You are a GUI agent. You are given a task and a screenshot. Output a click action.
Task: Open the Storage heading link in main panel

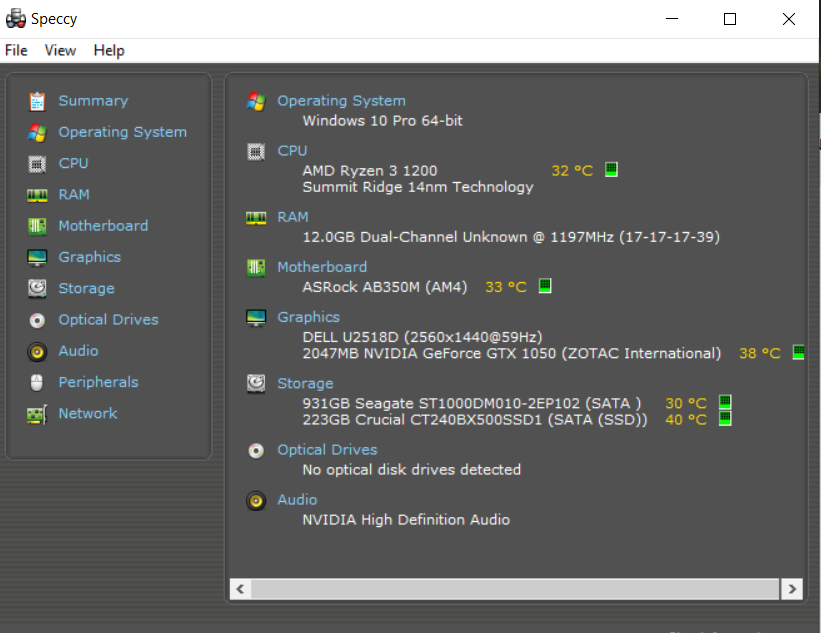(305, 383)
